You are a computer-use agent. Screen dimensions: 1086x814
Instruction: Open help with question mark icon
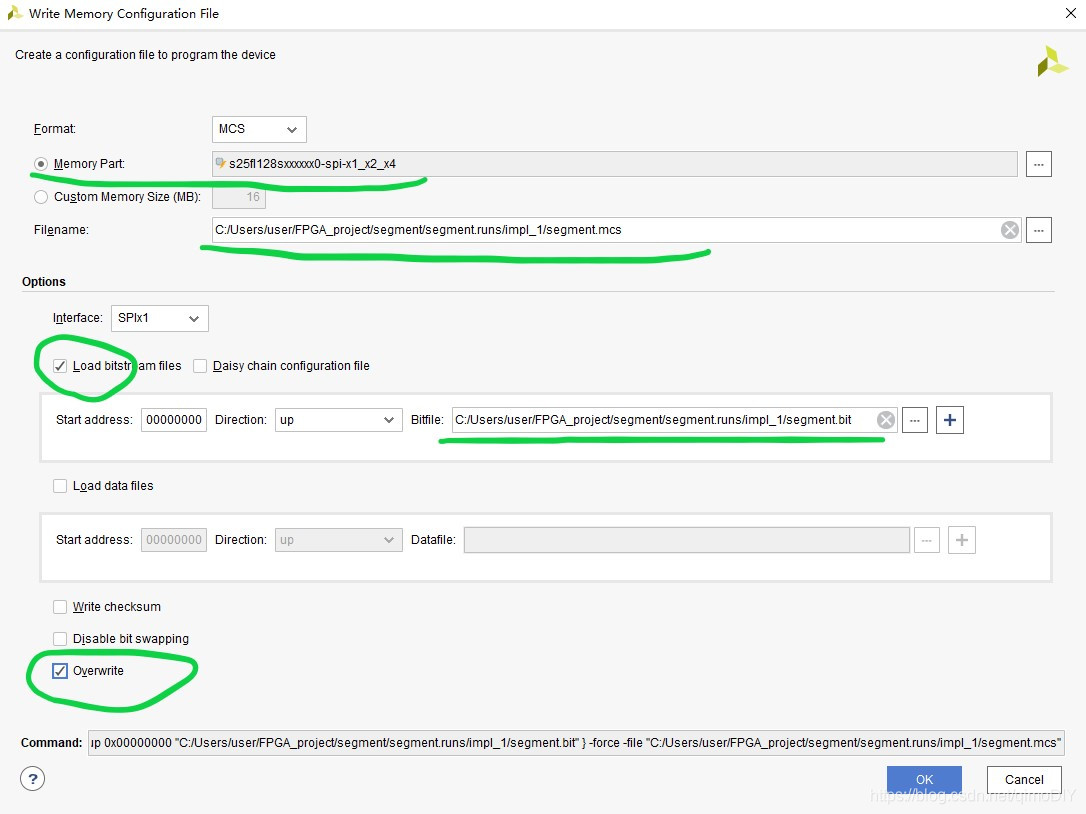[33, 779]
